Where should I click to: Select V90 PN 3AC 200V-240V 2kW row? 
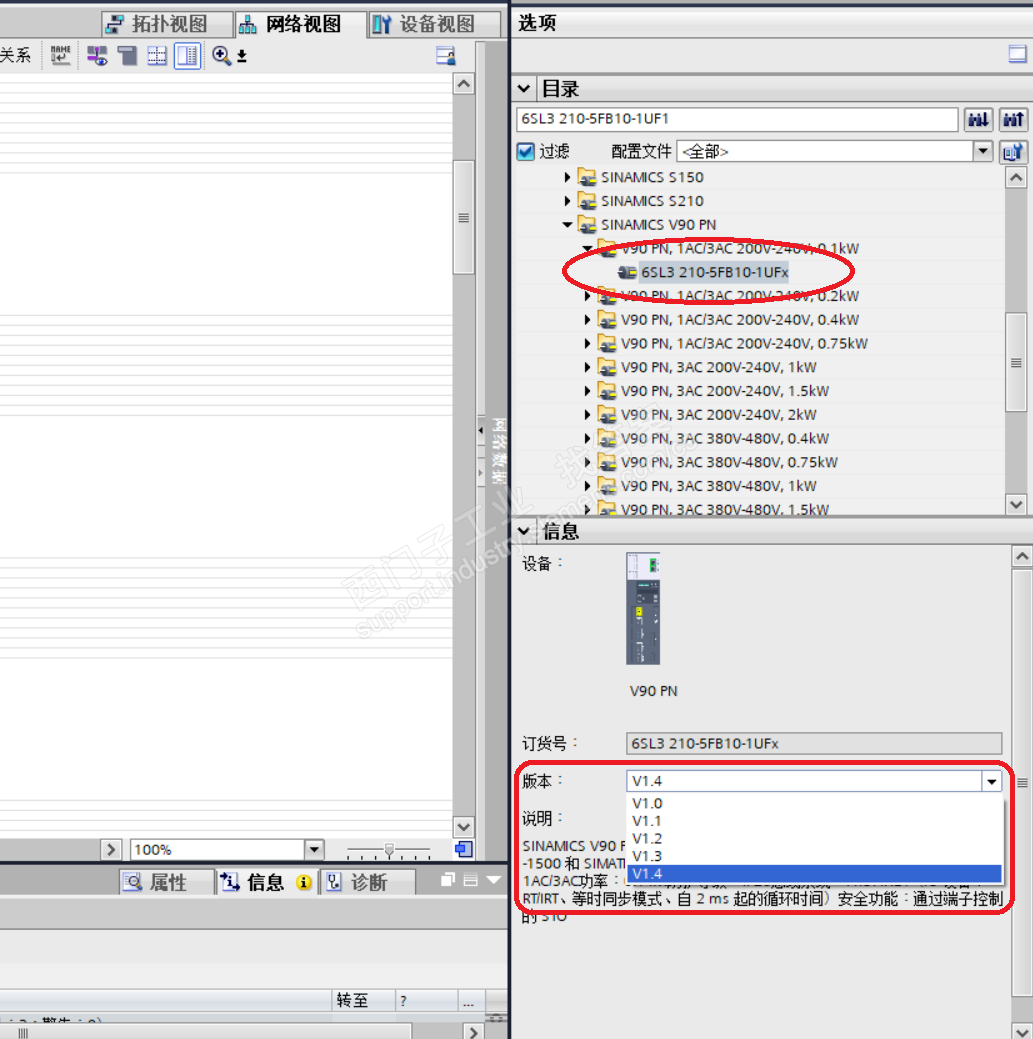718,415
